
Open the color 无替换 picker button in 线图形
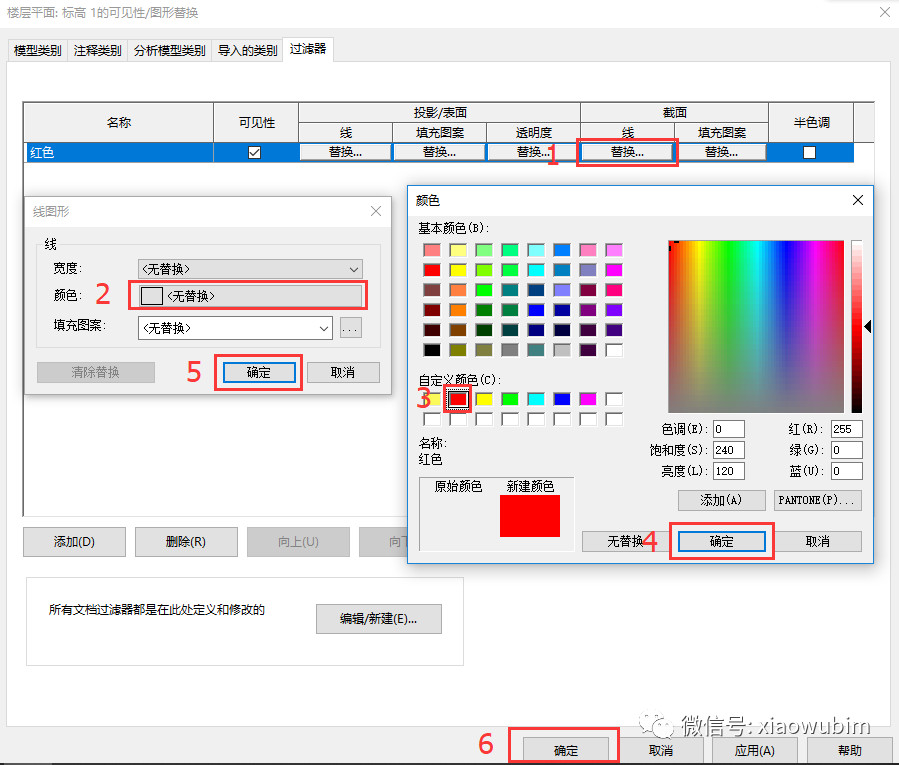click(250, 296)
